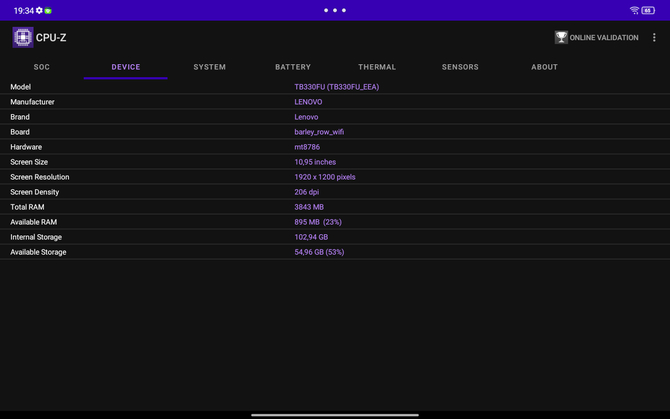670x419 pixels.
Task: Click the 54,96 GB (53%) value
Action: (x=319, y=252)
